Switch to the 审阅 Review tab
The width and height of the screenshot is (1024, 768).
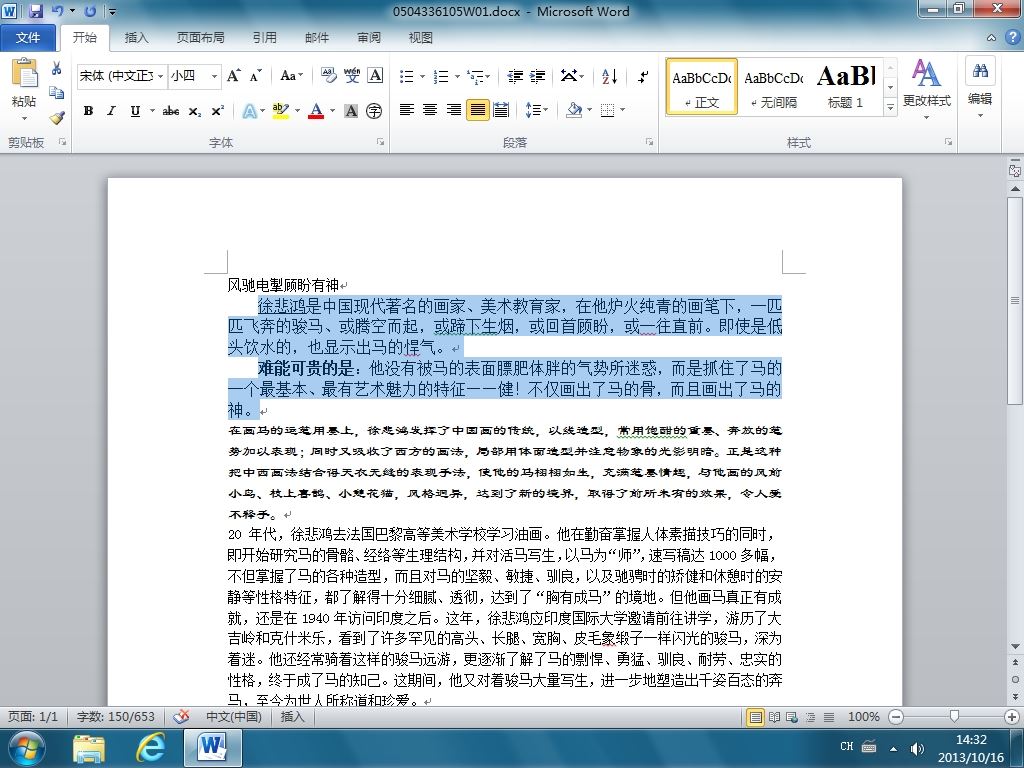(x=369, y=38)
